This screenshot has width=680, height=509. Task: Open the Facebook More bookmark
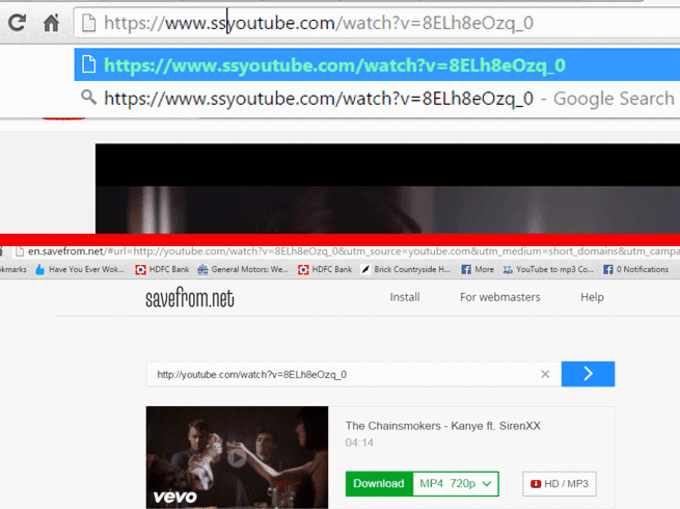pyautogui.click(x=477, y=269)
